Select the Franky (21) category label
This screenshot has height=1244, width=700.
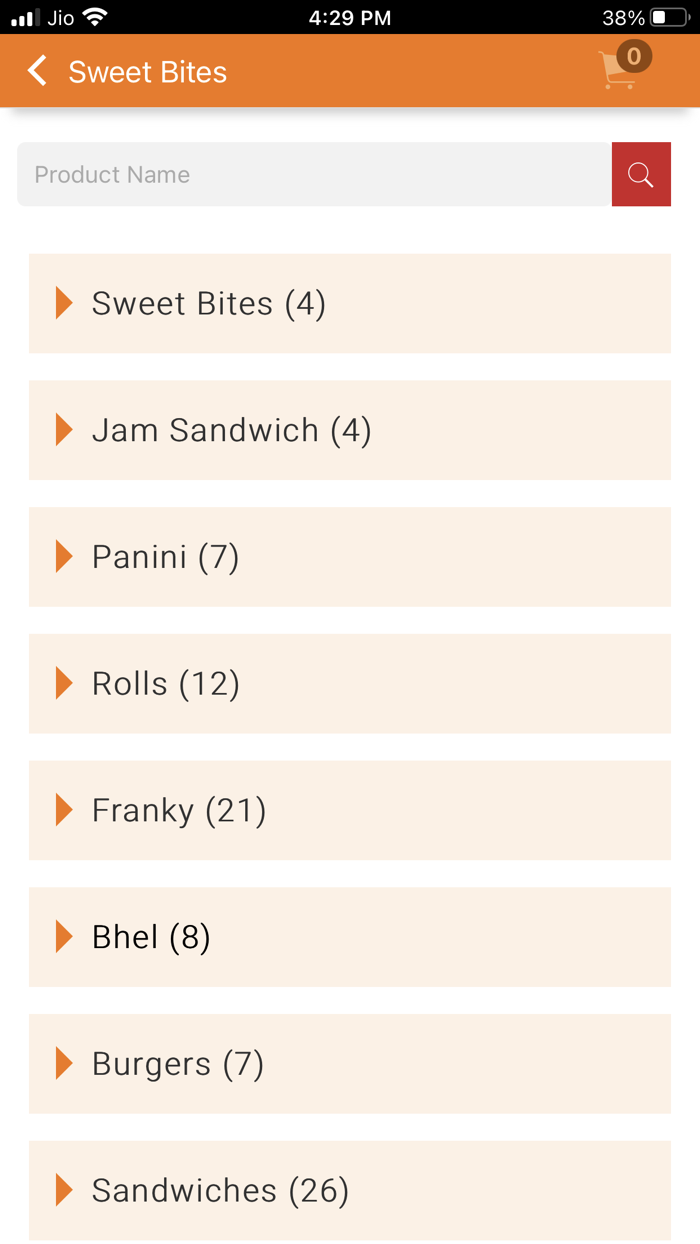tap(179, 810)
